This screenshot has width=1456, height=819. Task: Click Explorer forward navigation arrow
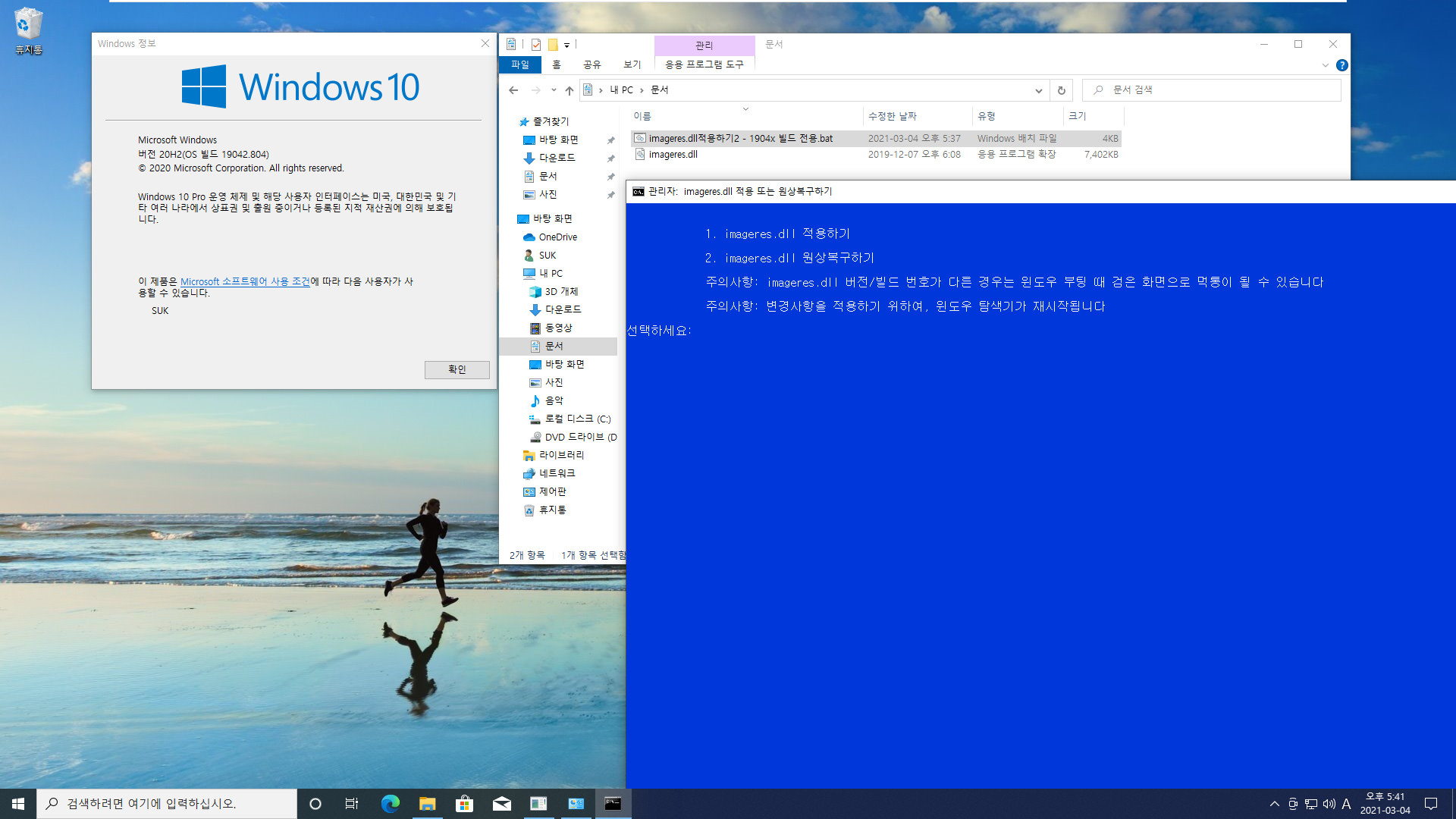click(536, 90)
